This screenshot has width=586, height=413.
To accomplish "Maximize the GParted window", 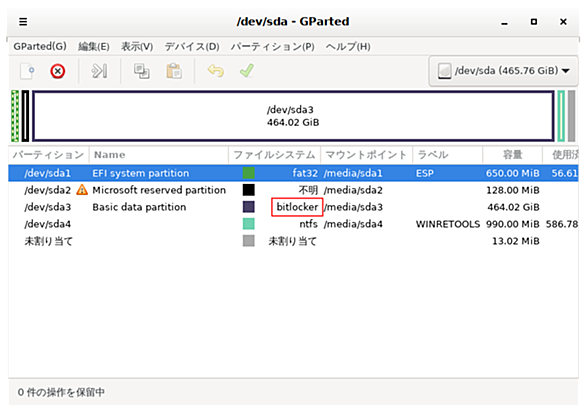I will coord(534,22).
